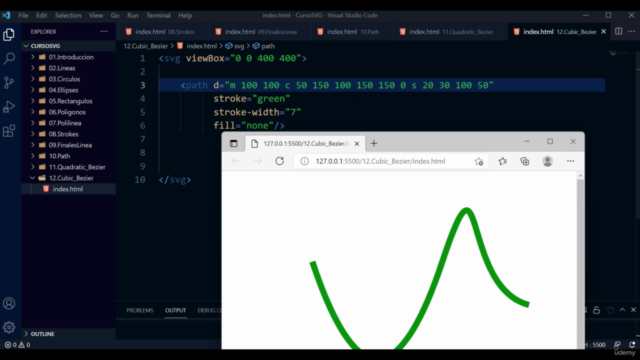Open the File menu
The height and width of the screenshot is (360, 640).
(x=23, y=15)
